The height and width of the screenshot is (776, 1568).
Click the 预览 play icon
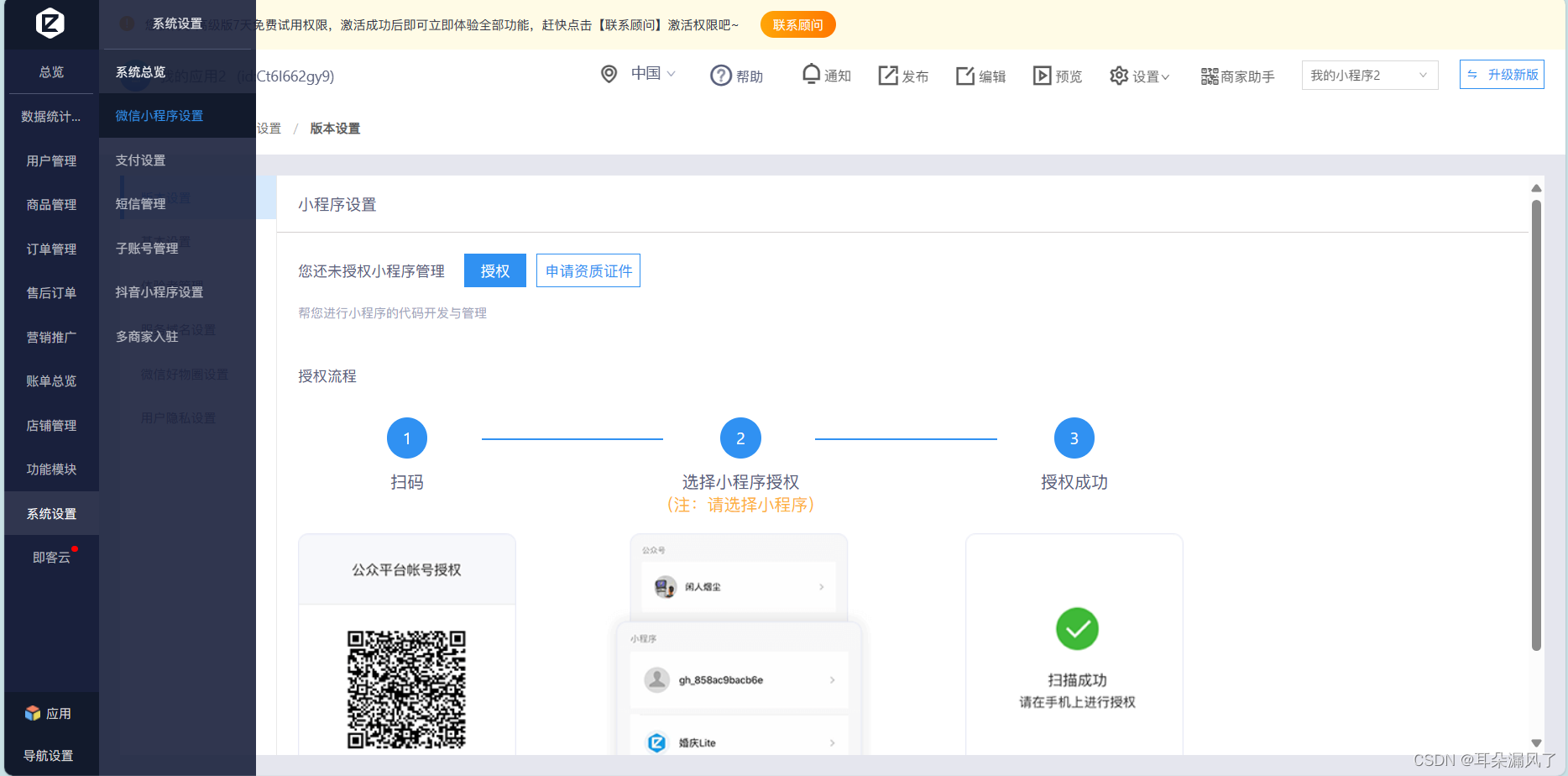click(x=1043, y=76)
